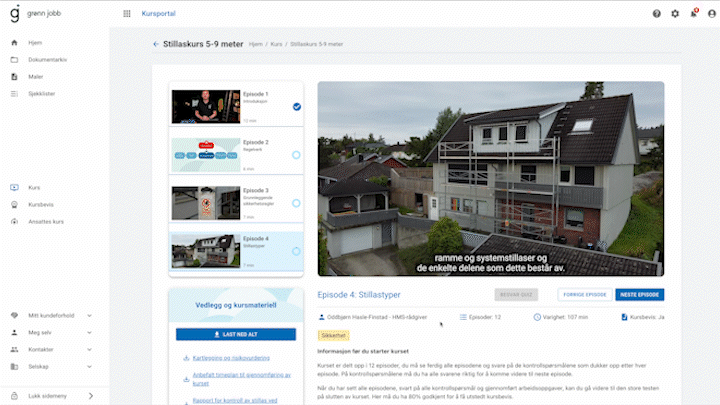This screenshot has height=405, width=720.
Task: Click the Vedlegg og kursmateriell heading
Action: click(x=236, y=305)
